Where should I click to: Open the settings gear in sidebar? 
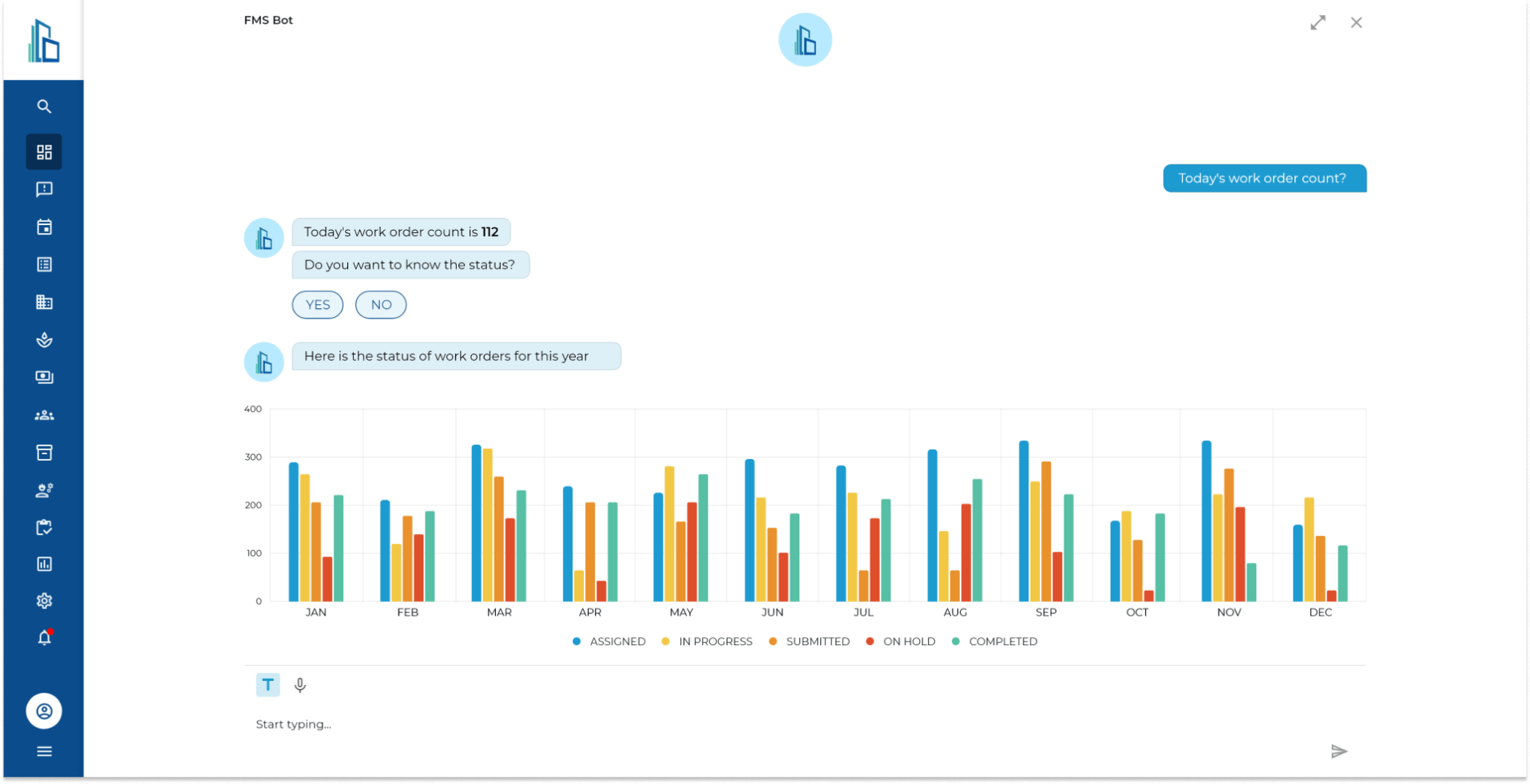coord(44,601)
